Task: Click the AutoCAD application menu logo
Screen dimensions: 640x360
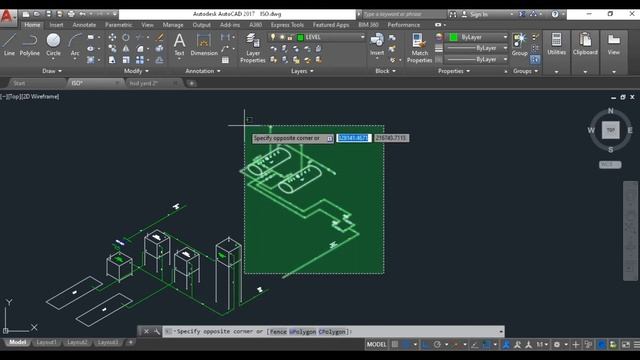Action: click(7, 16)
